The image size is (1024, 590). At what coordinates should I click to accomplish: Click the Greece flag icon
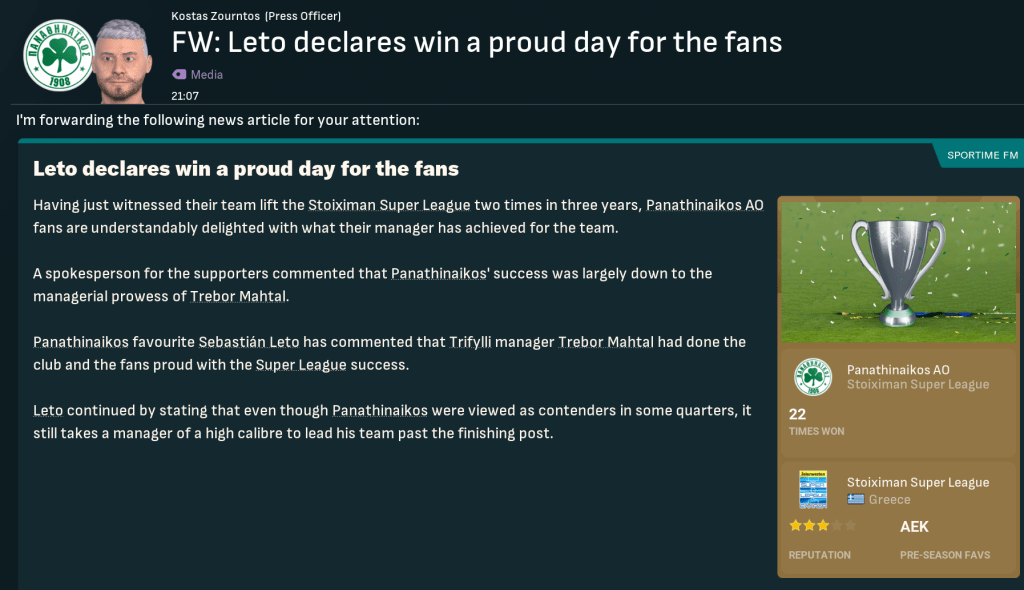pyautogui.click(x=855, y=500)
